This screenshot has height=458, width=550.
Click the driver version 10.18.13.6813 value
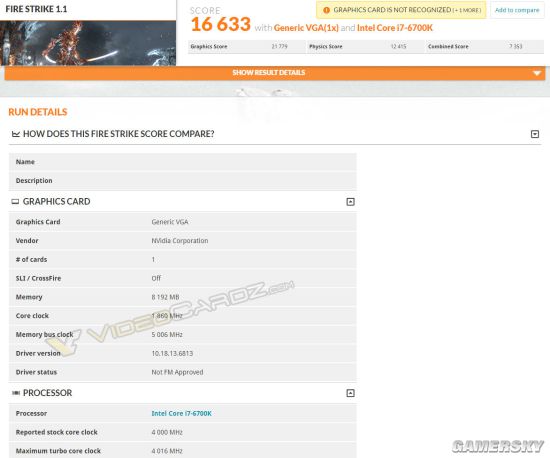point(172,353)
